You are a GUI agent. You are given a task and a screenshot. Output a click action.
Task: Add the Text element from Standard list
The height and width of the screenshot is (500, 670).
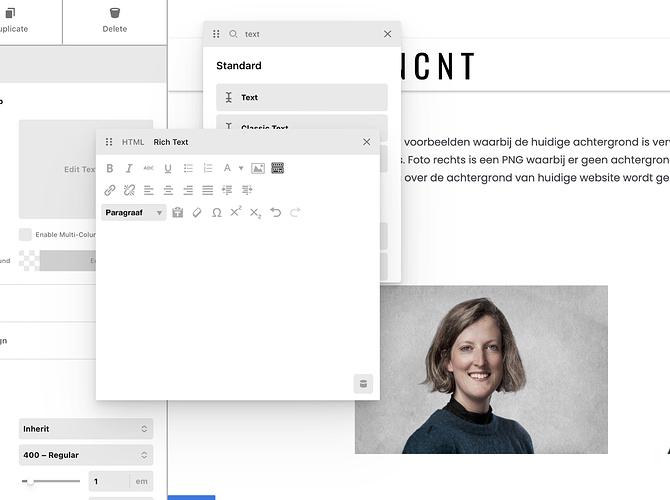[x=302, y=97]
